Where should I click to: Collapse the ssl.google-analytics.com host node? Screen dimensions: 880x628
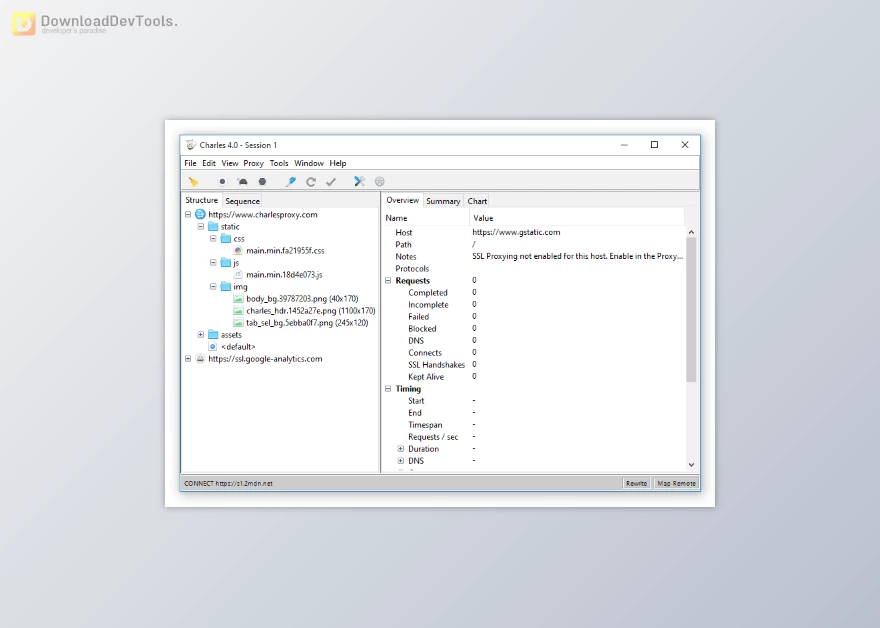(x=188, y=359)
